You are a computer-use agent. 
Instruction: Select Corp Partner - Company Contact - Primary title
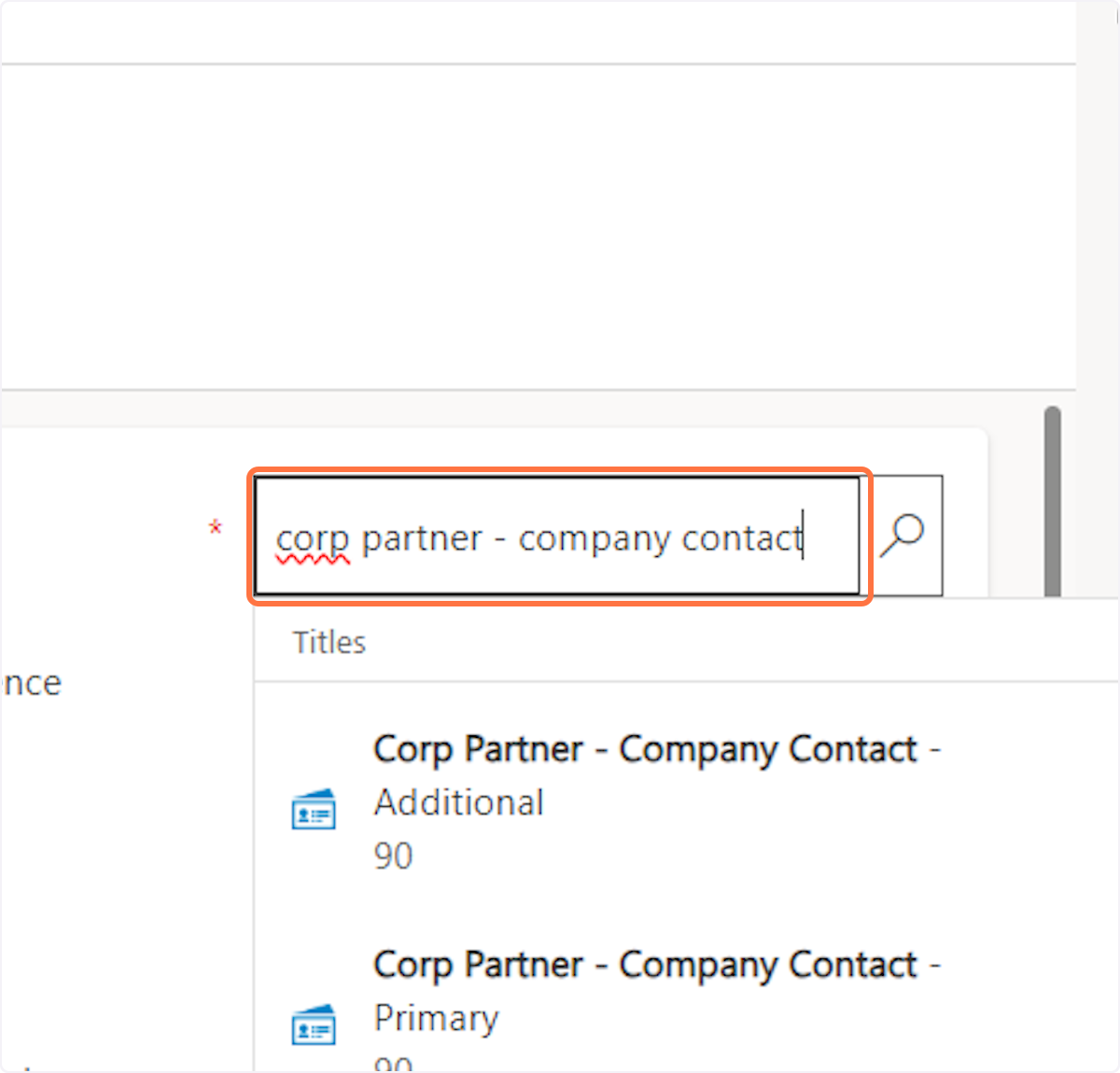click(656, 965)
